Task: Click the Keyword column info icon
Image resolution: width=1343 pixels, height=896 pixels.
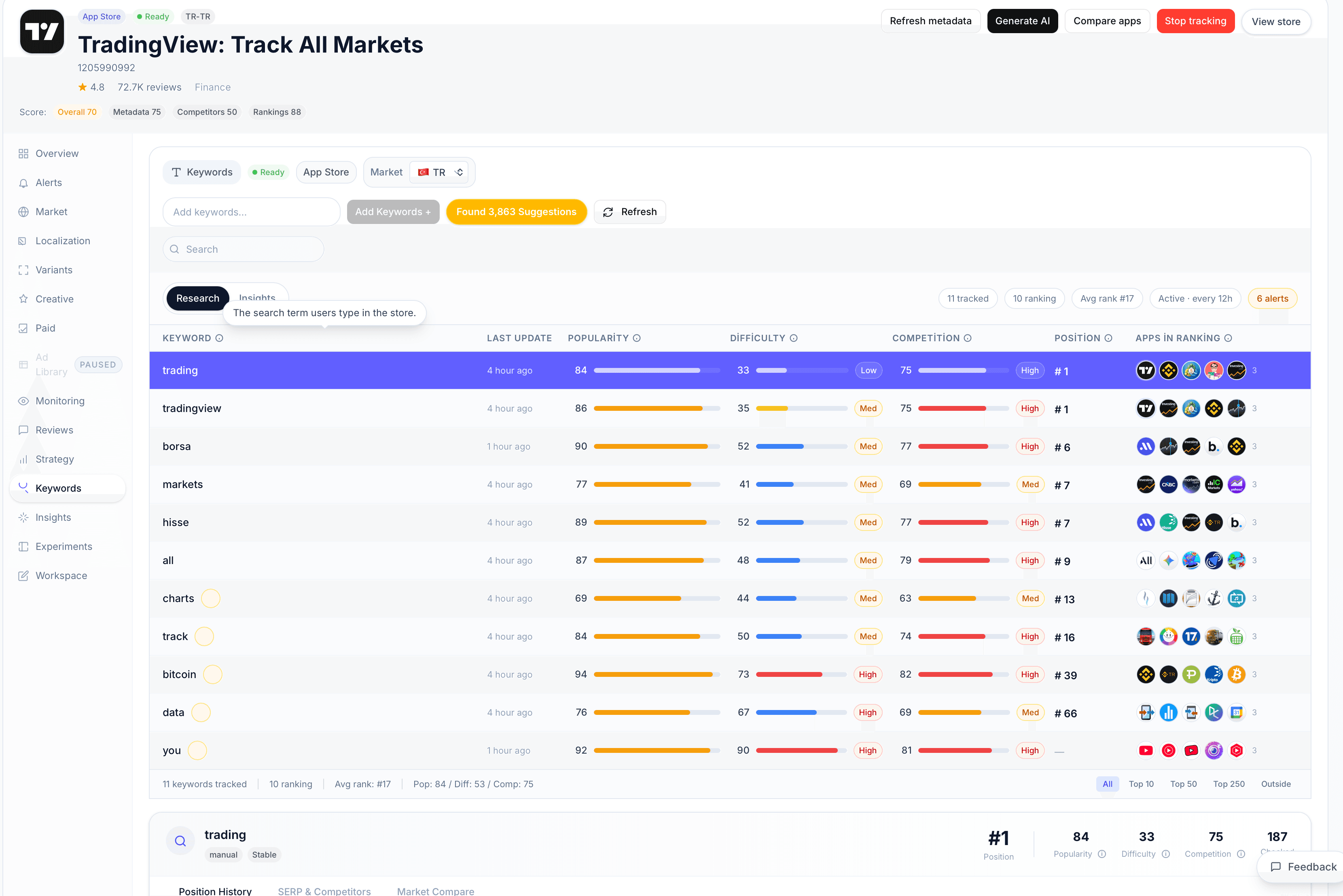Action: click(219, 338)
